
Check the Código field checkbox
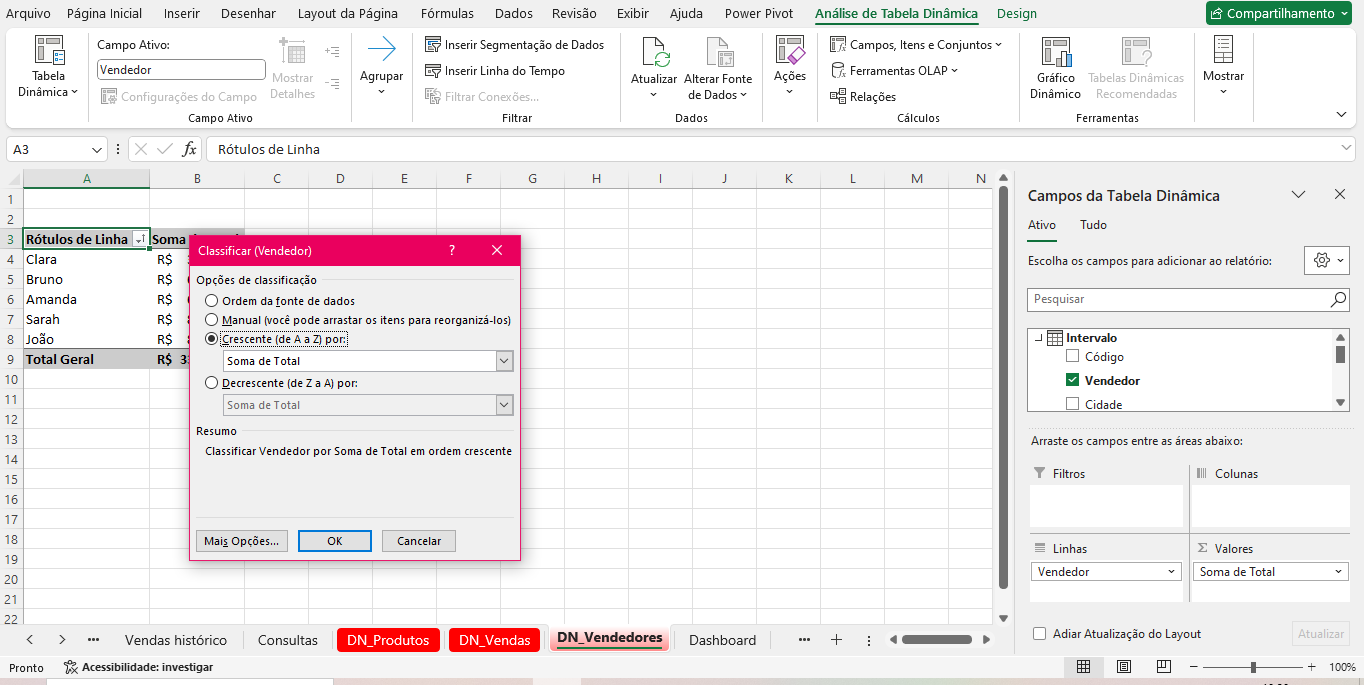coord(1073,356)
